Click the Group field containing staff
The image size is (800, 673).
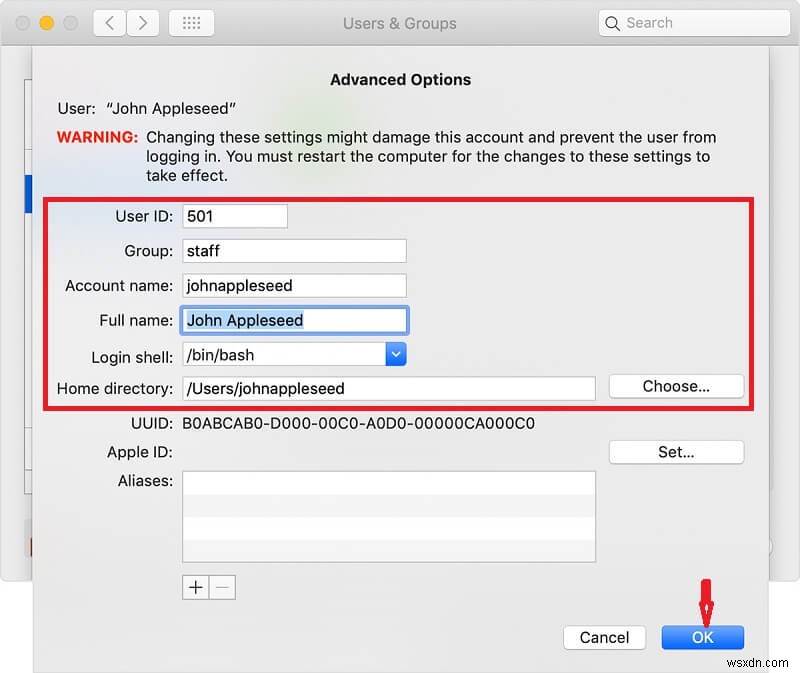(294, 251)
